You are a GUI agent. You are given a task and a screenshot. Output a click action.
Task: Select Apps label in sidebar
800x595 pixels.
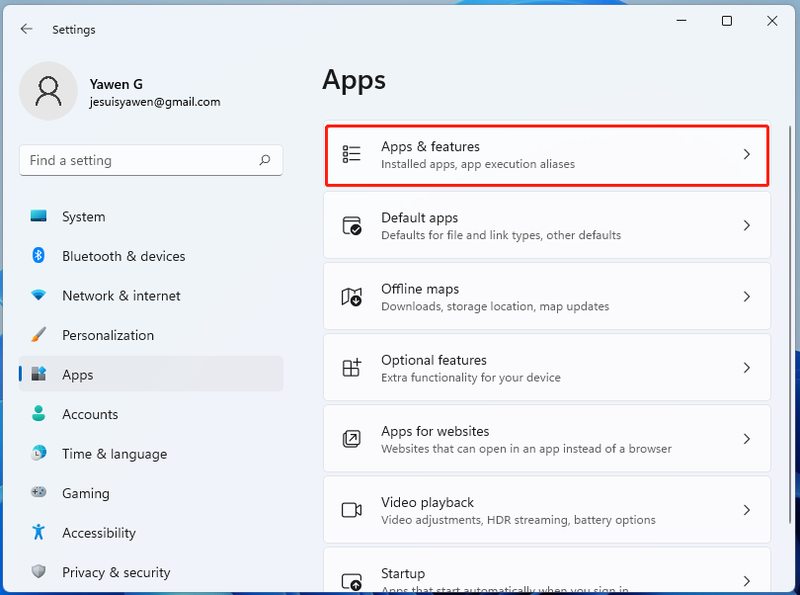pyautogui.click(x=78, y=375)
